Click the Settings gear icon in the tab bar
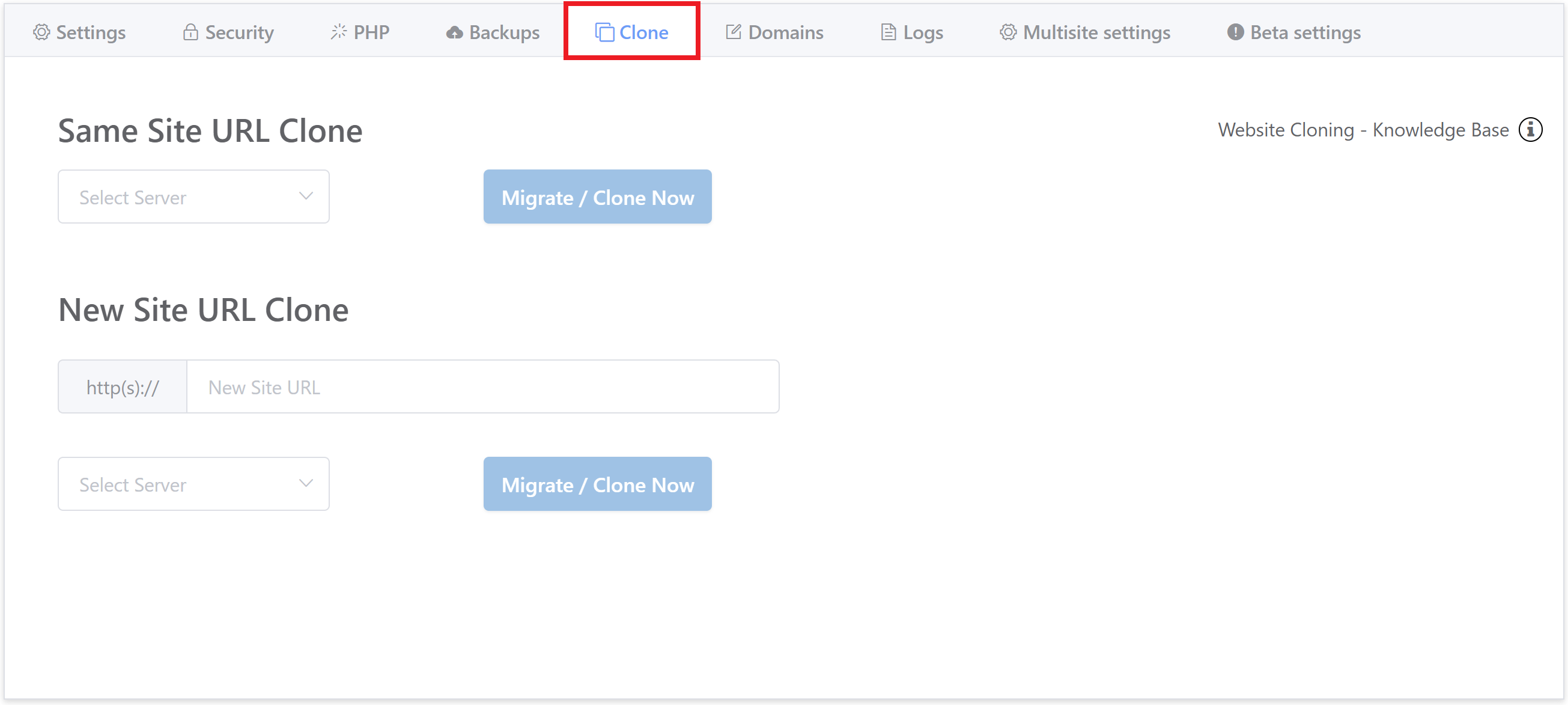Screen dimensions: 1568x705 (41, 32)
